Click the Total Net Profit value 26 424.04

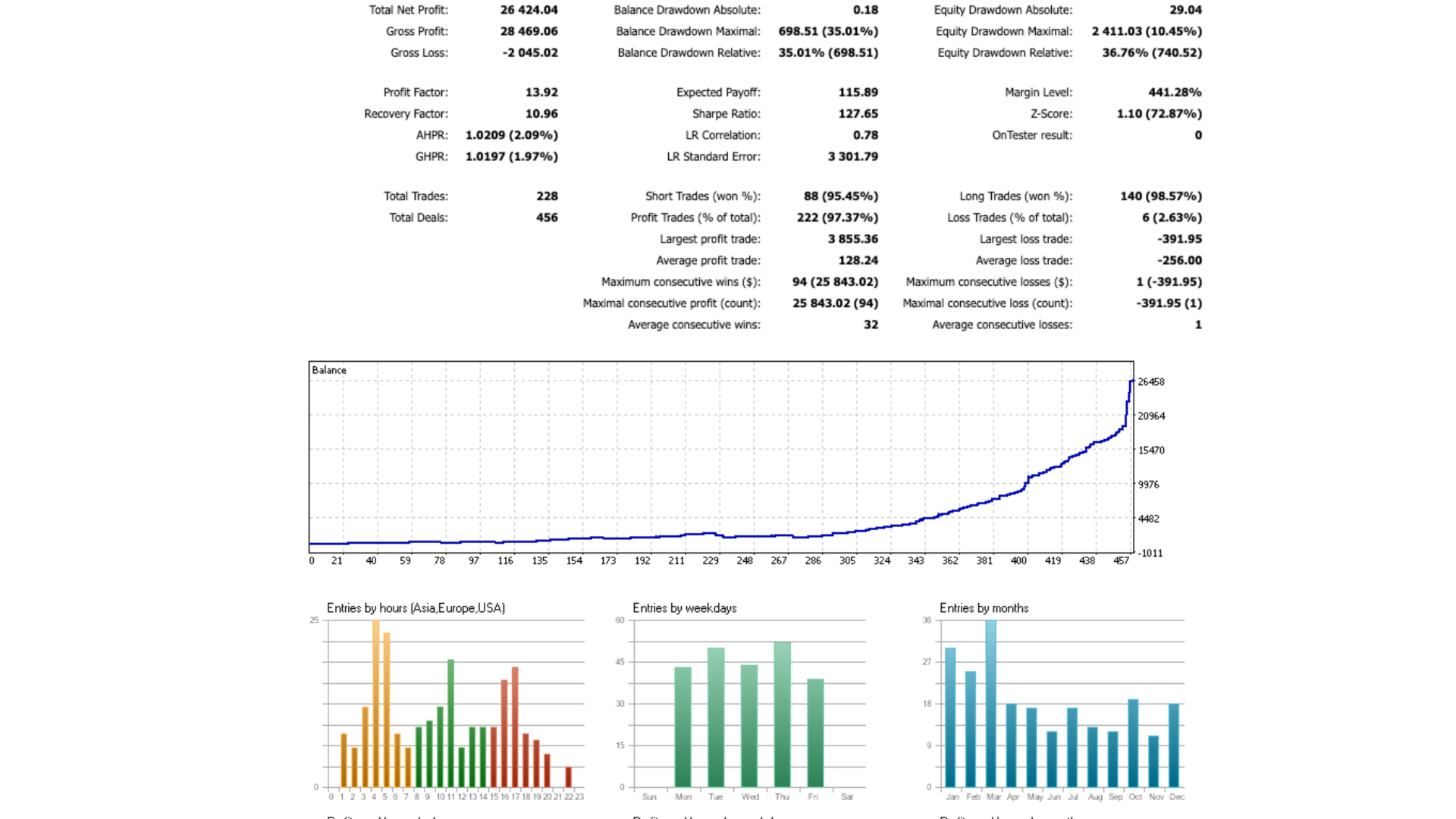click(x=529, y=10)
